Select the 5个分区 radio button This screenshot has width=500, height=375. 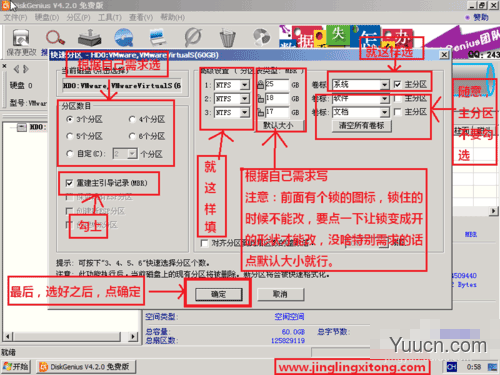69,136
